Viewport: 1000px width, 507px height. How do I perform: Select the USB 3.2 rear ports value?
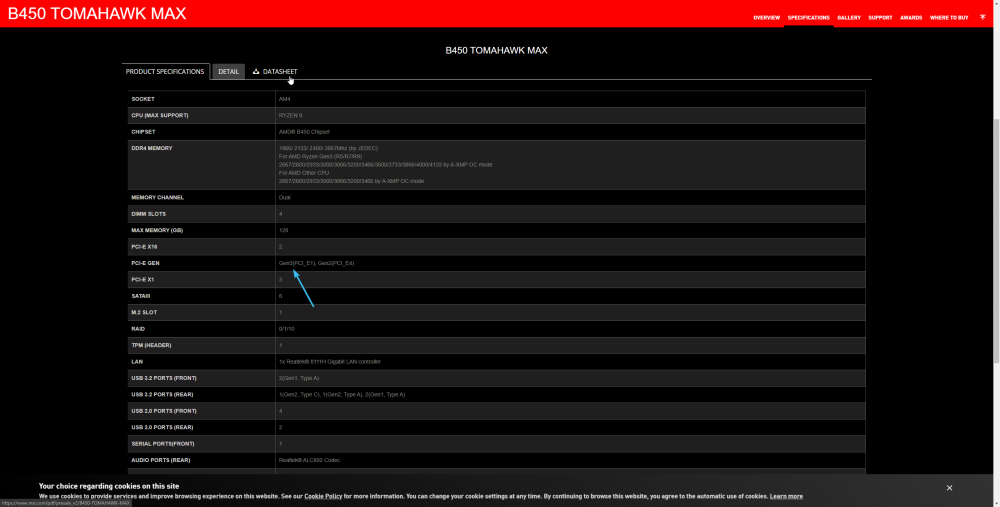342,395
